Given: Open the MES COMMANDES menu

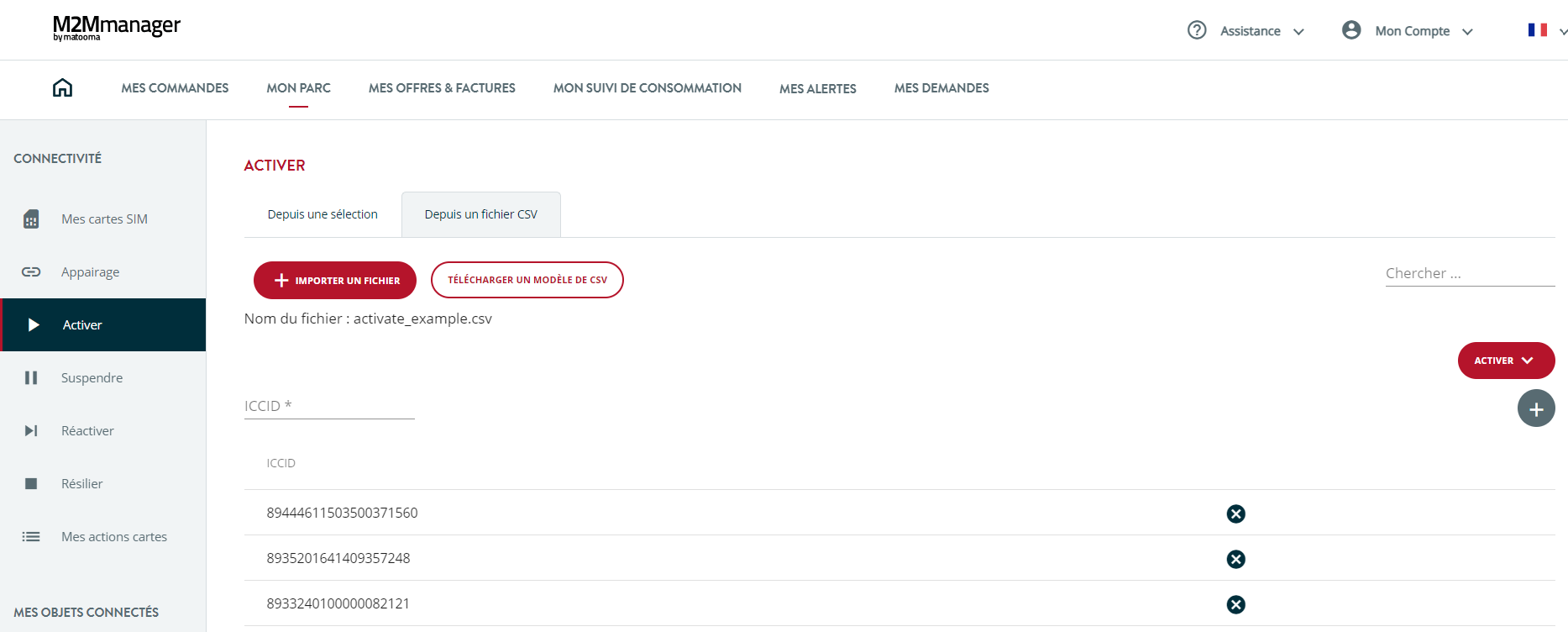Looking at the screenshot, I should (x=175, y=87).
